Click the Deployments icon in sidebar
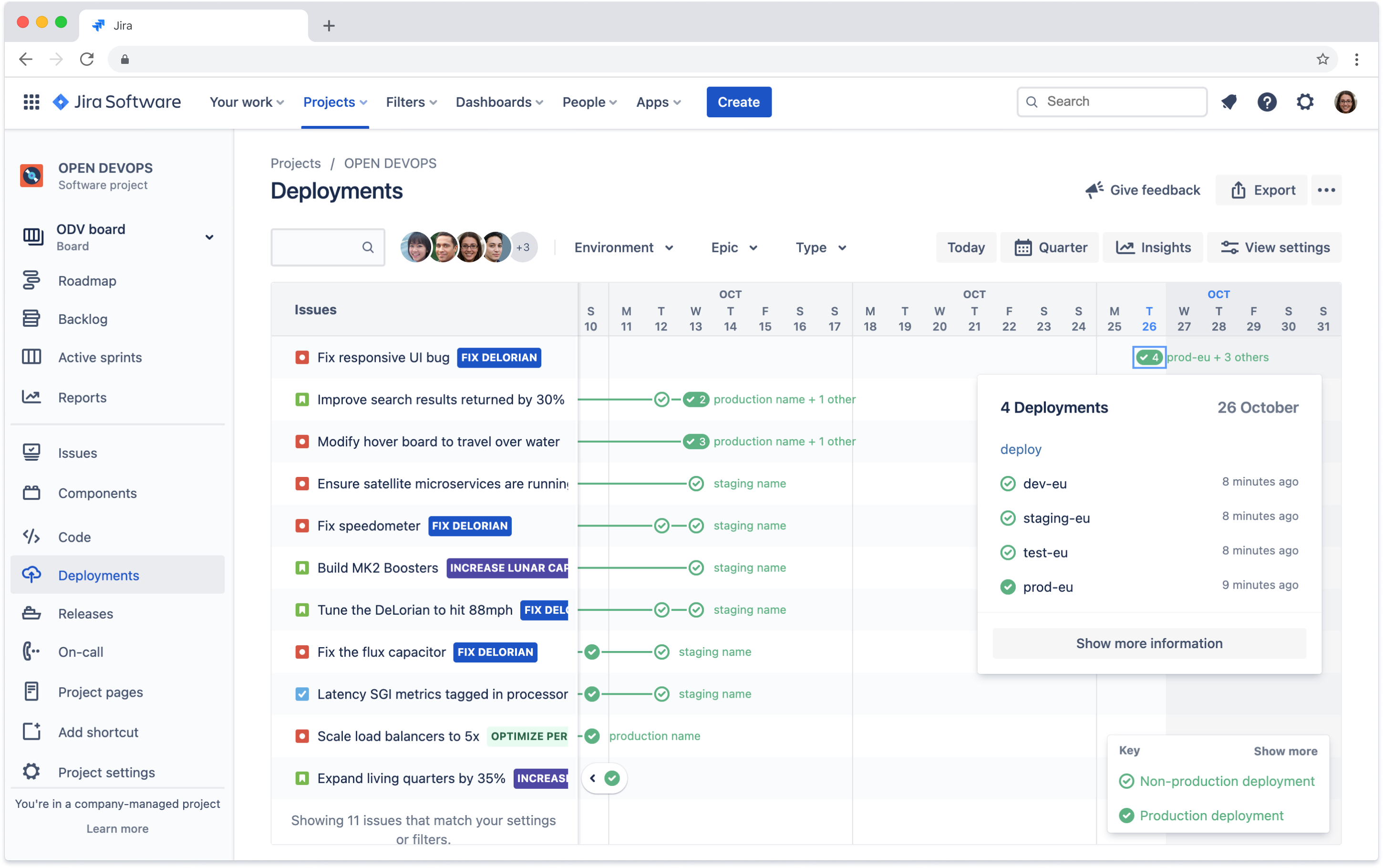 [33, 574]
